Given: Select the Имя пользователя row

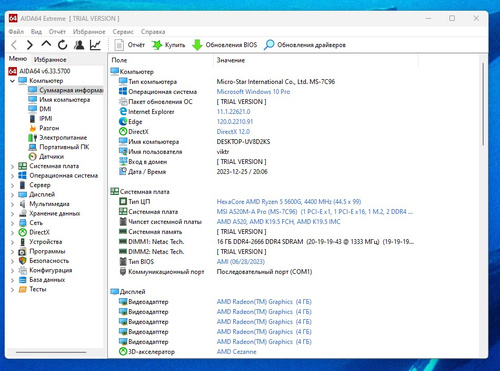Looking at the screenshot, I should (x=174, y=152).
